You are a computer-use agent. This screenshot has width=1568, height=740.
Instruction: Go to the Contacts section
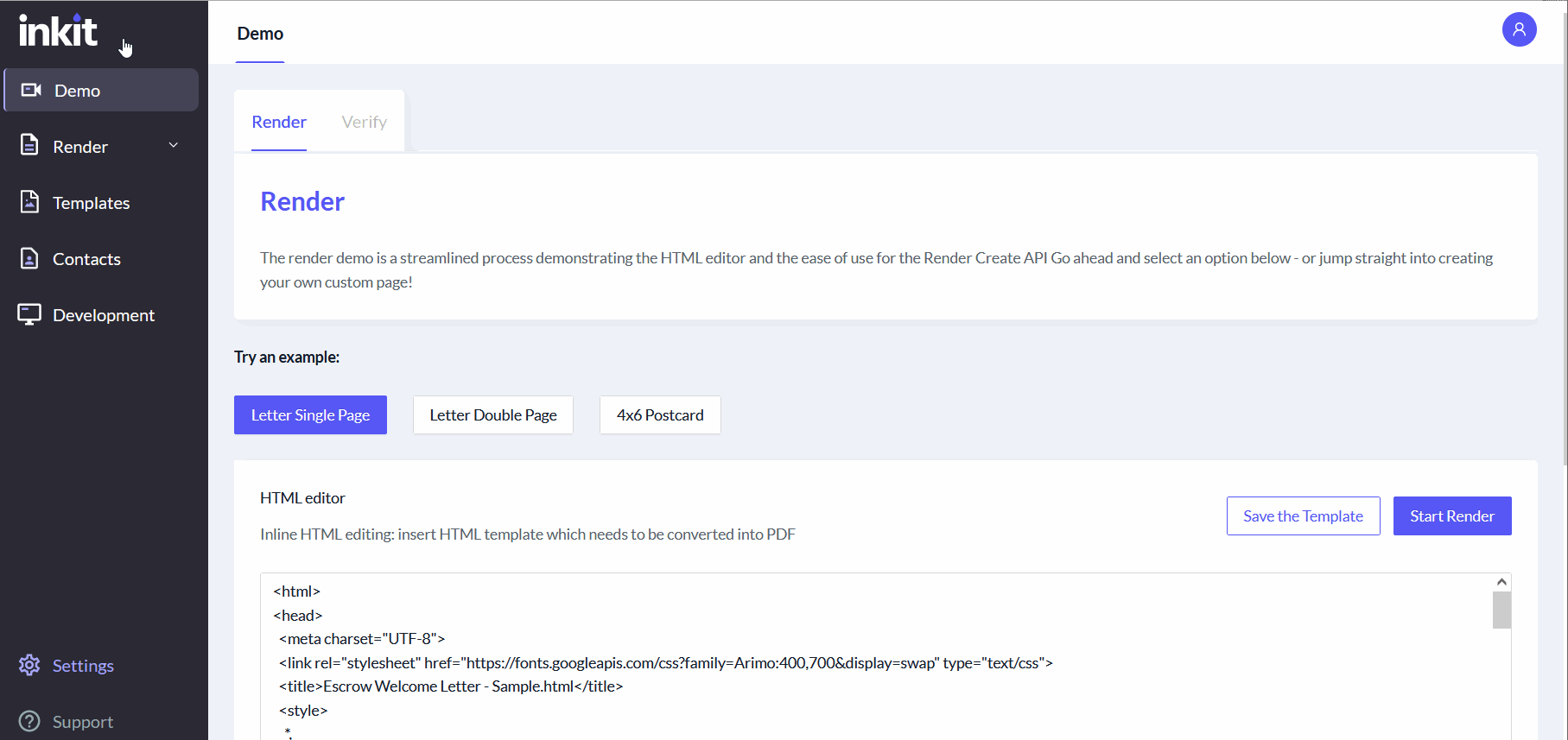point(86,259)
